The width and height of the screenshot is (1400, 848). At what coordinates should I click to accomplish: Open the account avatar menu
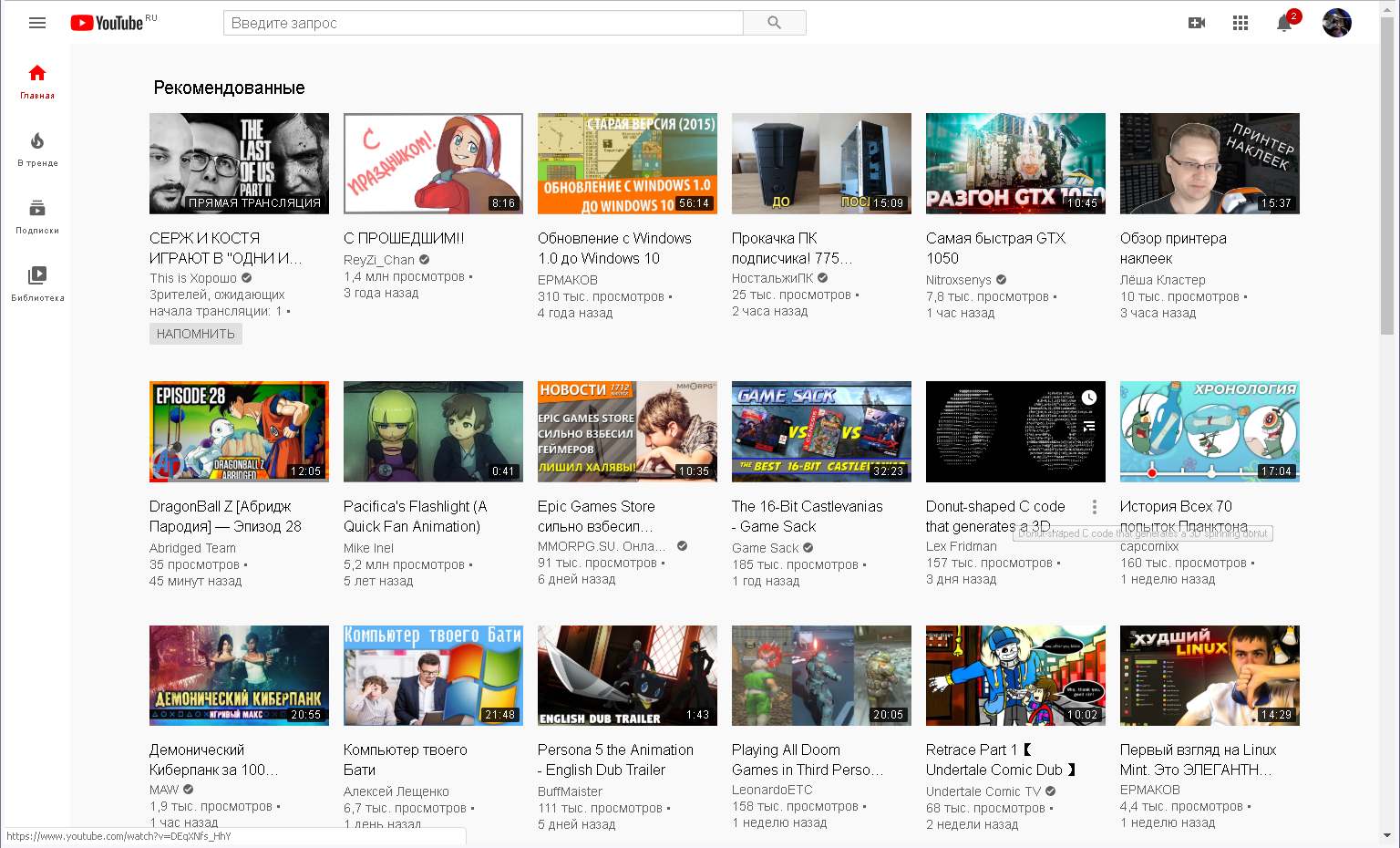point(1337,23)
